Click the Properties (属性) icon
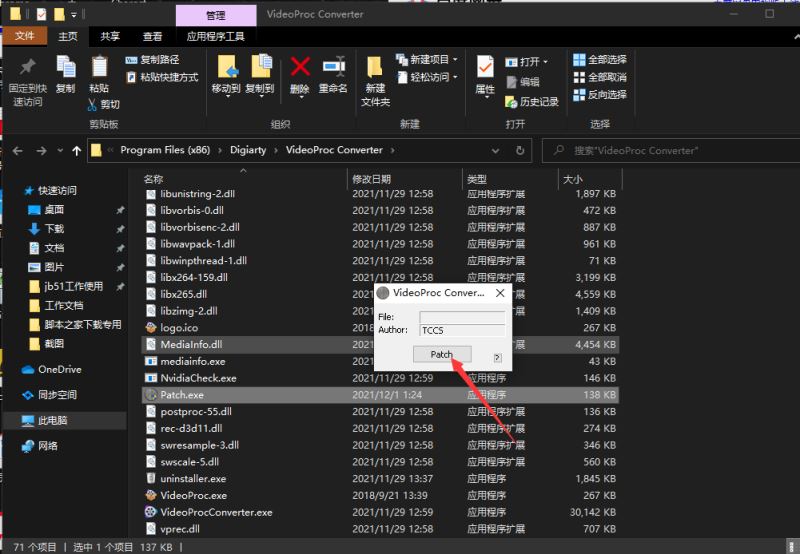 point(485,67)
